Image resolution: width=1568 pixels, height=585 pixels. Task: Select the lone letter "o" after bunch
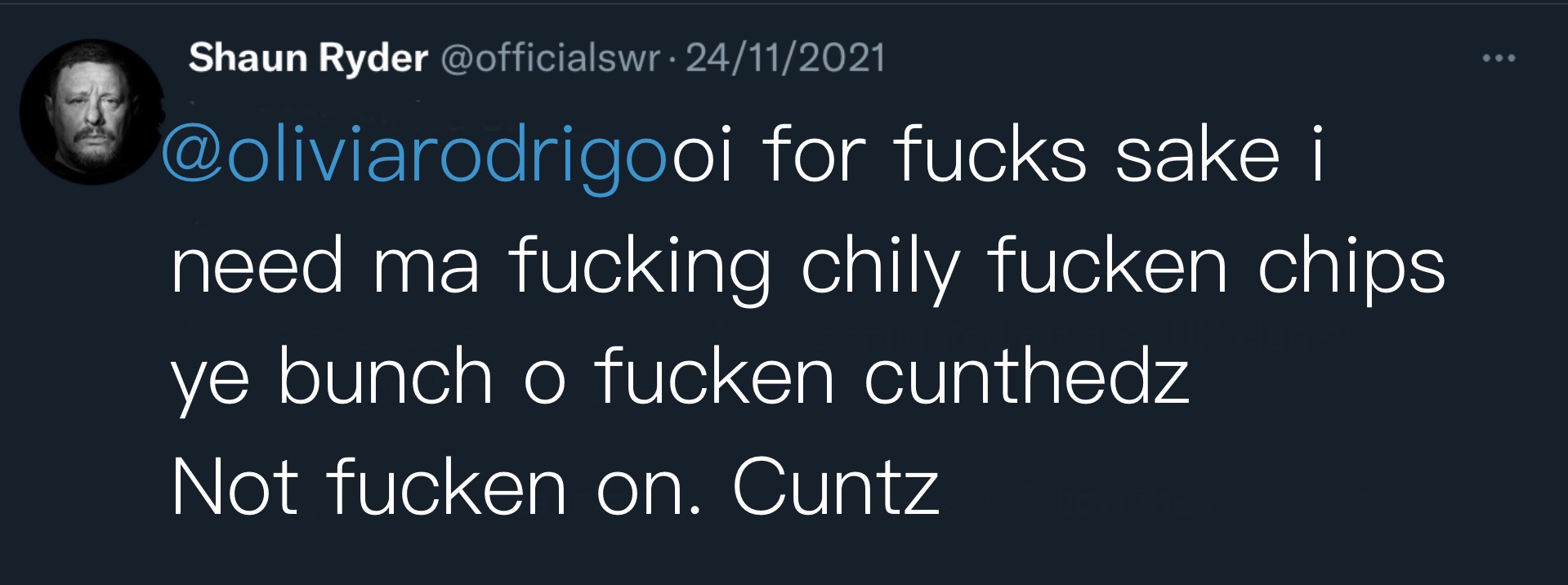544,383
